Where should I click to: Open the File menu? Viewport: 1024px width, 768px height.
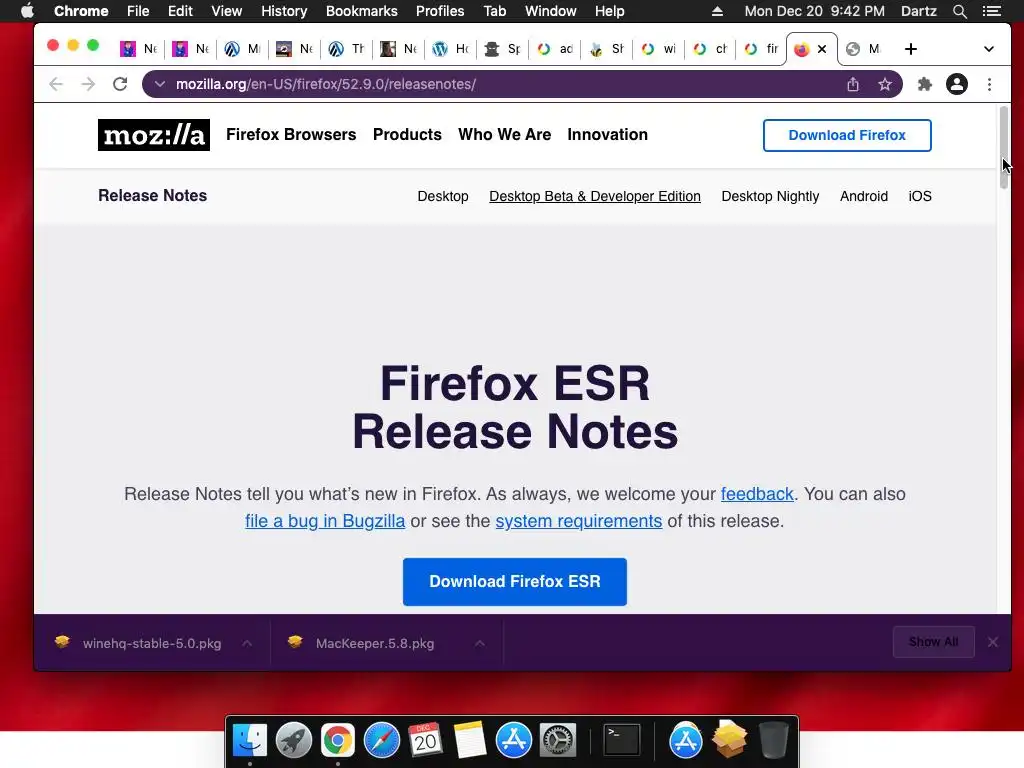(138, 11)
